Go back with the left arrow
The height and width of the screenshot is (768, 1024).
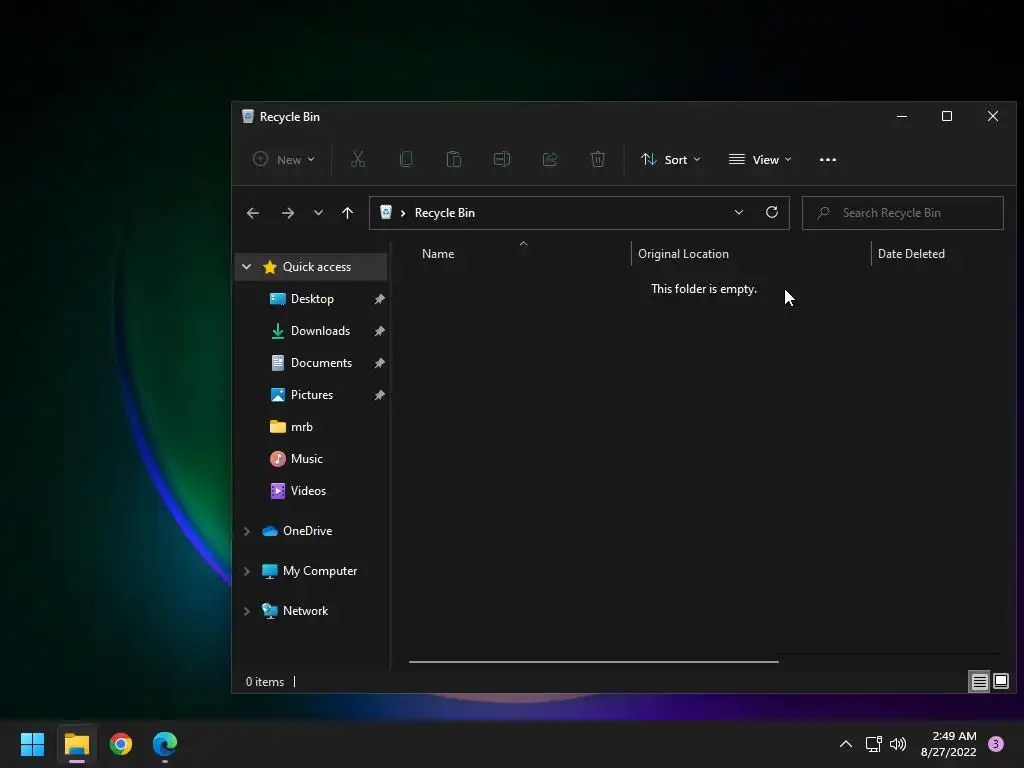(253, 213)
